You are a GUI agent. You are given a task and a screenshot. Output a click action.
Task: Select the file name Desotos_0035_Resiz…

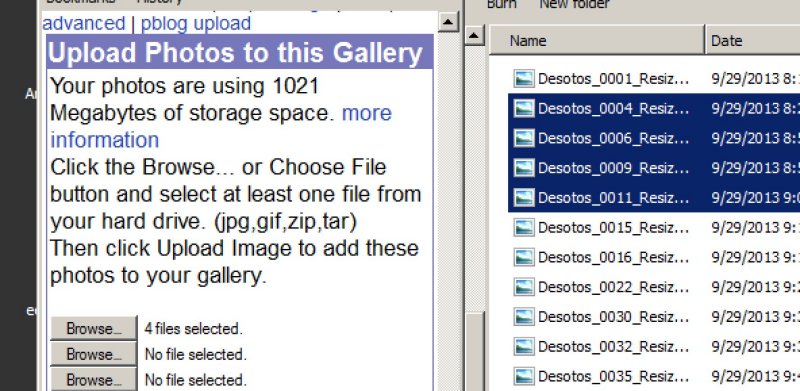pos(614,376)
